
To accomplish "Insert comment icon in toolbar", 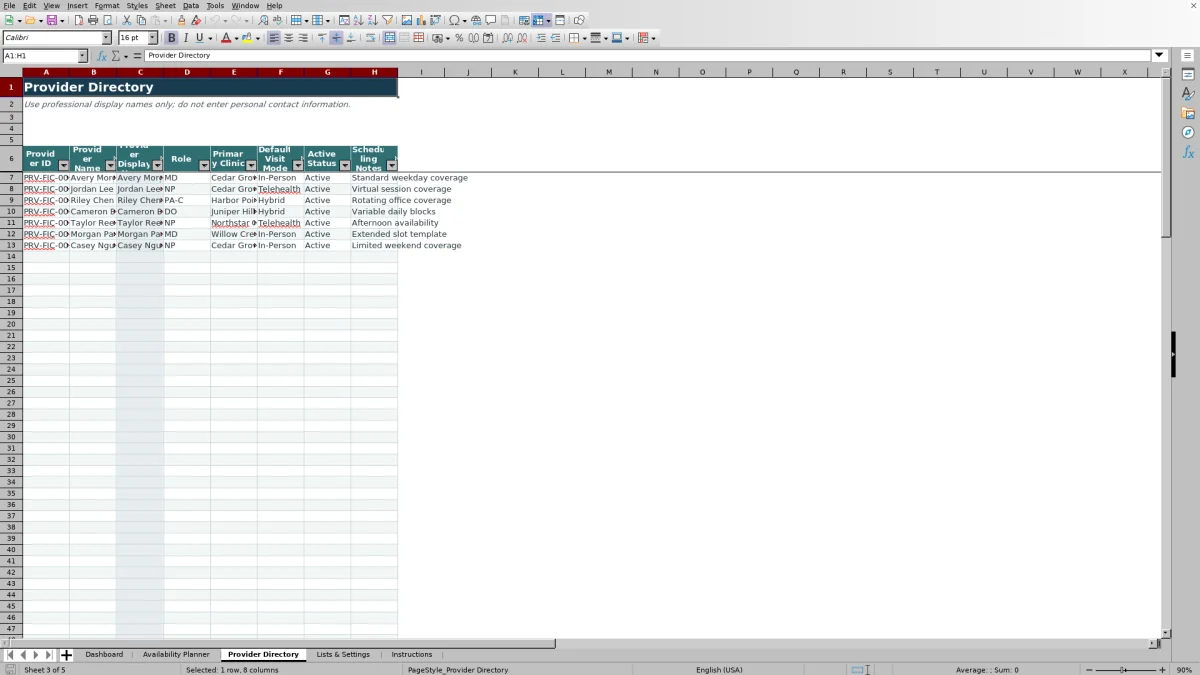I will click(x=491, y=20).
